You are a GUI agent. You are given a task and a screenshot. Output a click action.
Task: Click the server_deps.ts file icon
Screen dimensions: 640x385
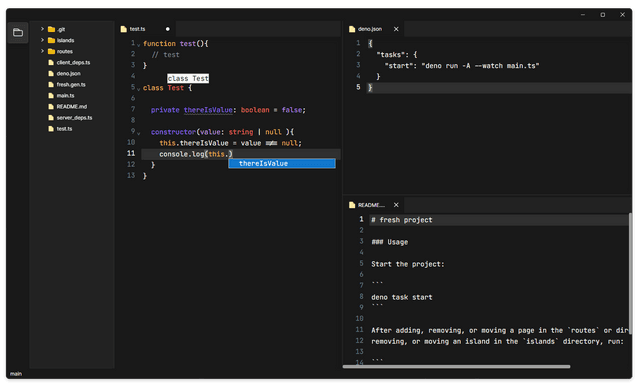coord(51,118)
